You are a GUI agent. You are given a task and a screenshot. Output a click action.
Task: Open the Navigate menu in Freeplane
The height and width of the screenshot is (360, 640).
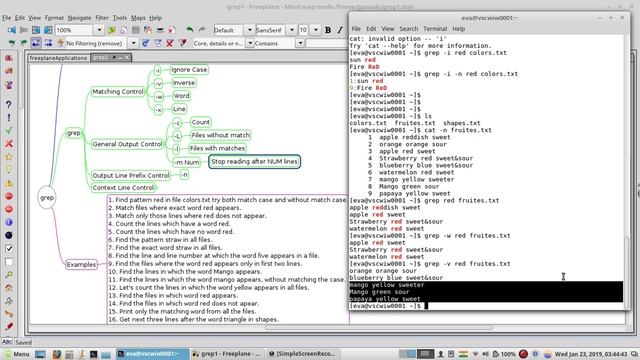[79, 18]
